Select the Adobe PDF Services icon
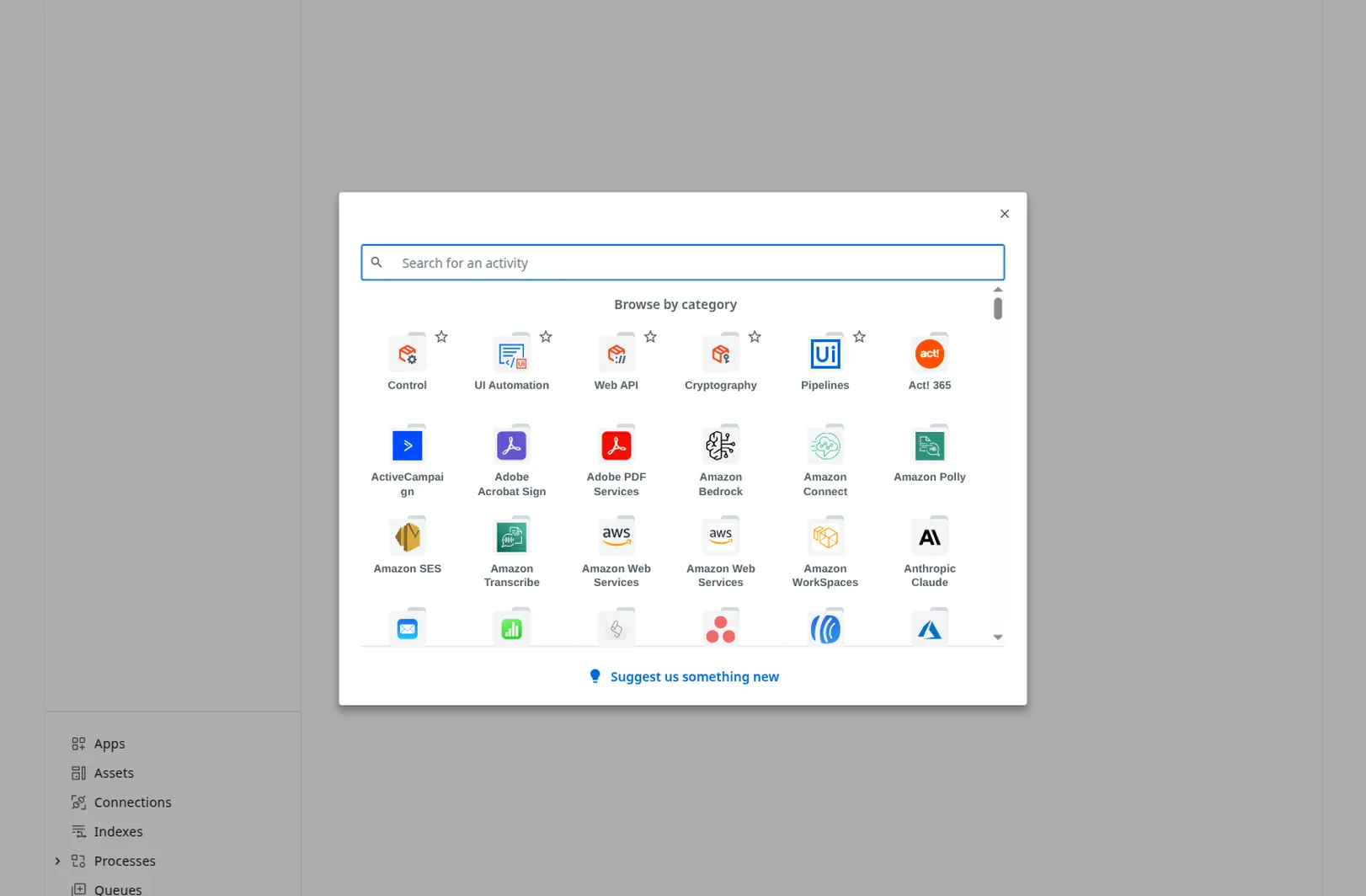1366x896 pixels. tap(616, 445)
